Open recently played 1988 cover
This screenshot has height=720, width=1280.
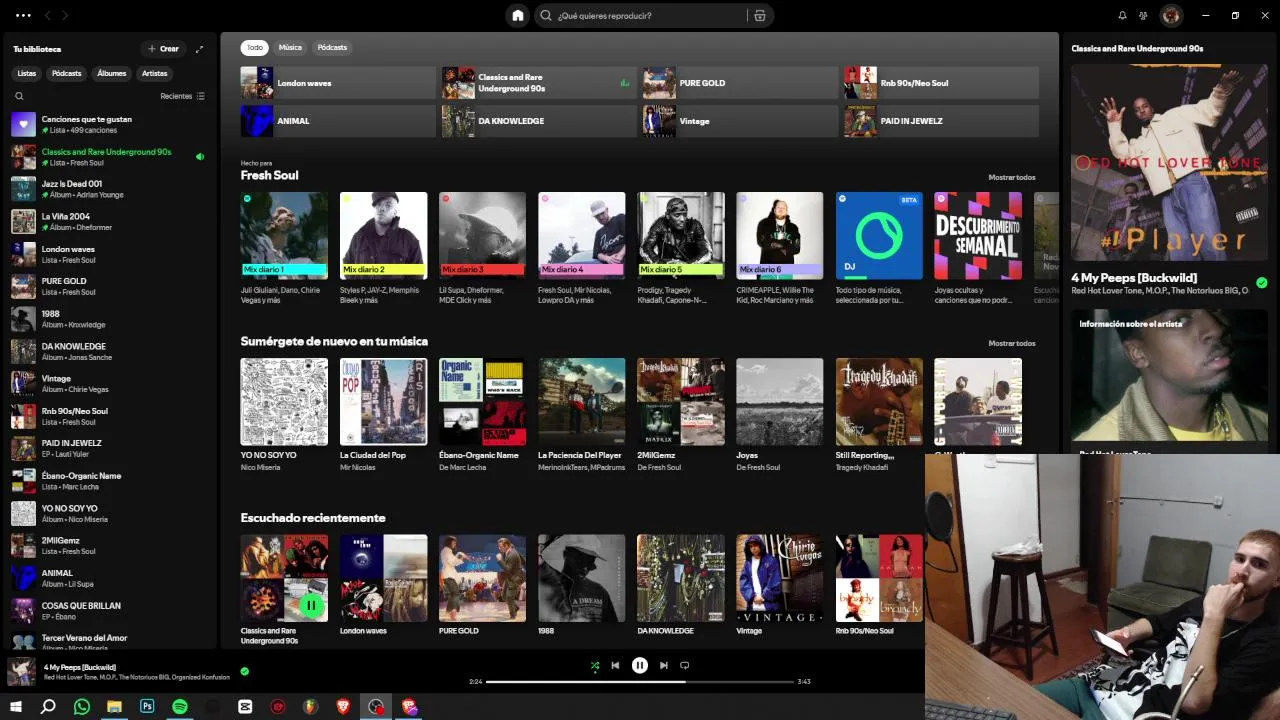point(581,578)
